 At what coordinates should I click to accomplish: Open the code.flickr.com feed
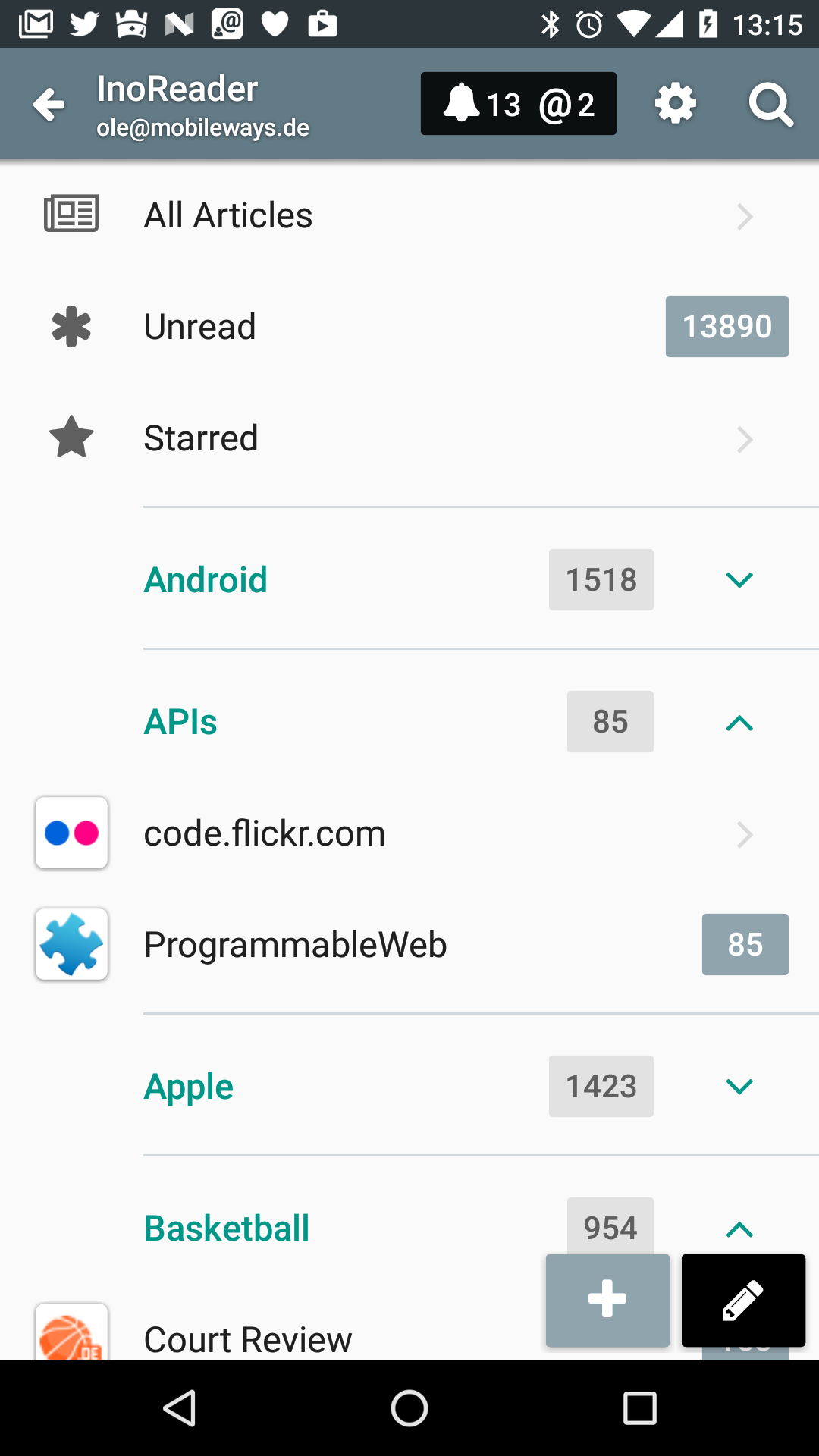tap(265, 833)
